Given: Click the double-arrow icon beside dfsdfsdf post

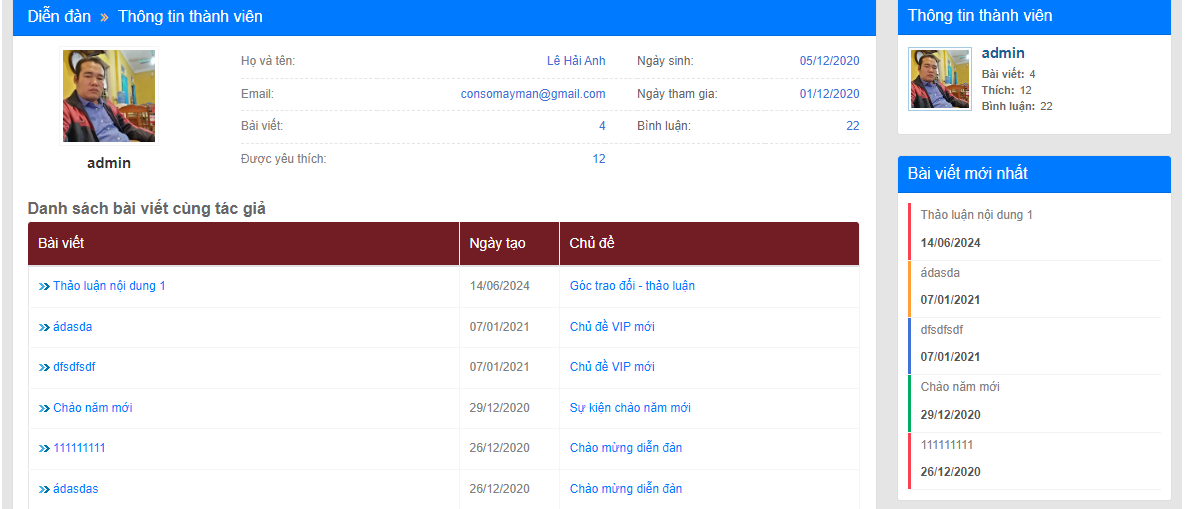Looking at the screenshot, I should (44, 367).
